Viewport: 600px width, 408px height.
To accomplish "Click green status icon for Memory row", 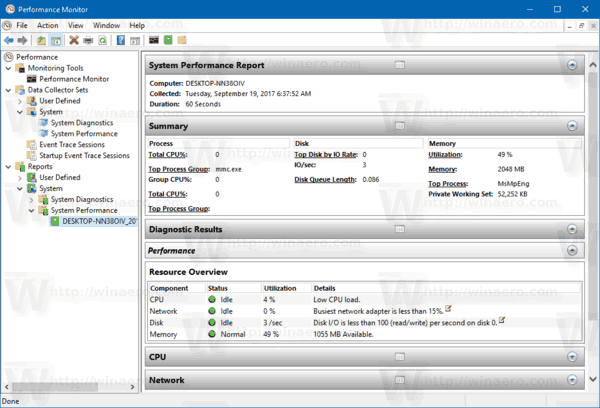I will point(212,334).
